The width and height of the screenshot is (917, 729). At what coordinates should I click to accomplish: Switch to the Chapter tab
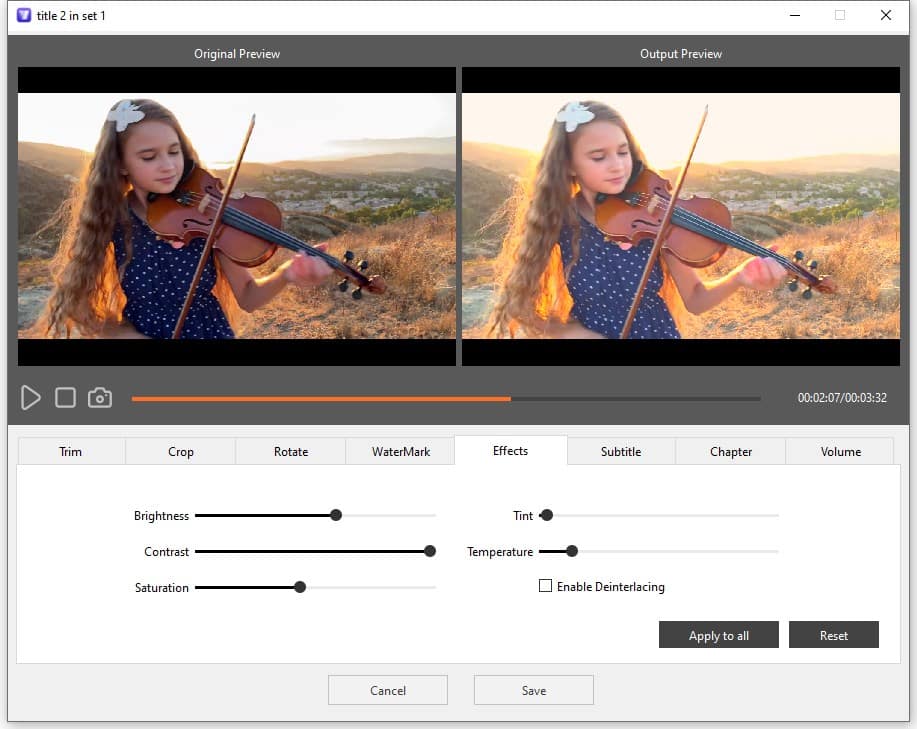[x=729, y=451]
